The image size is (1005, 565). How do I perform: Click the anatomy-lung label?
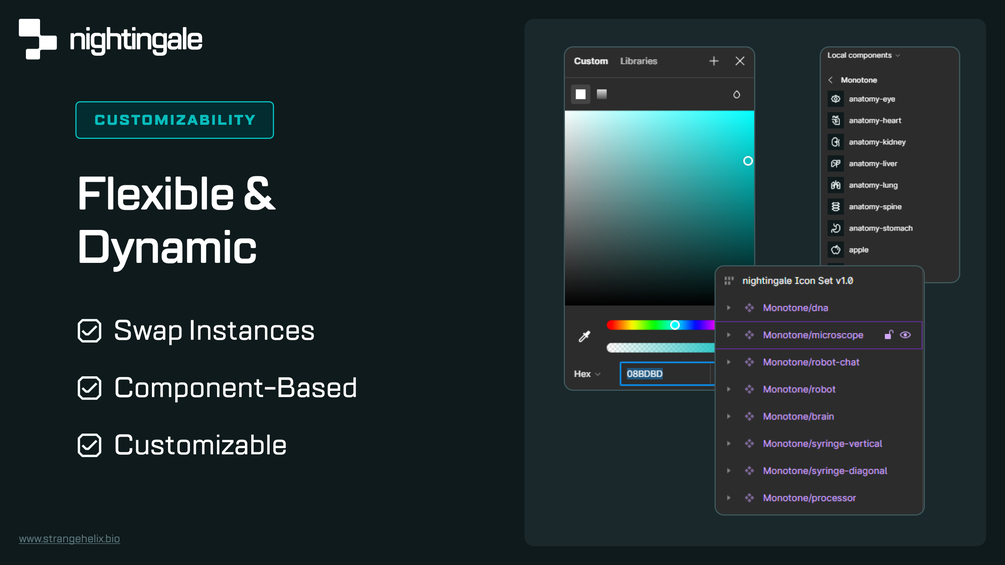873,185
